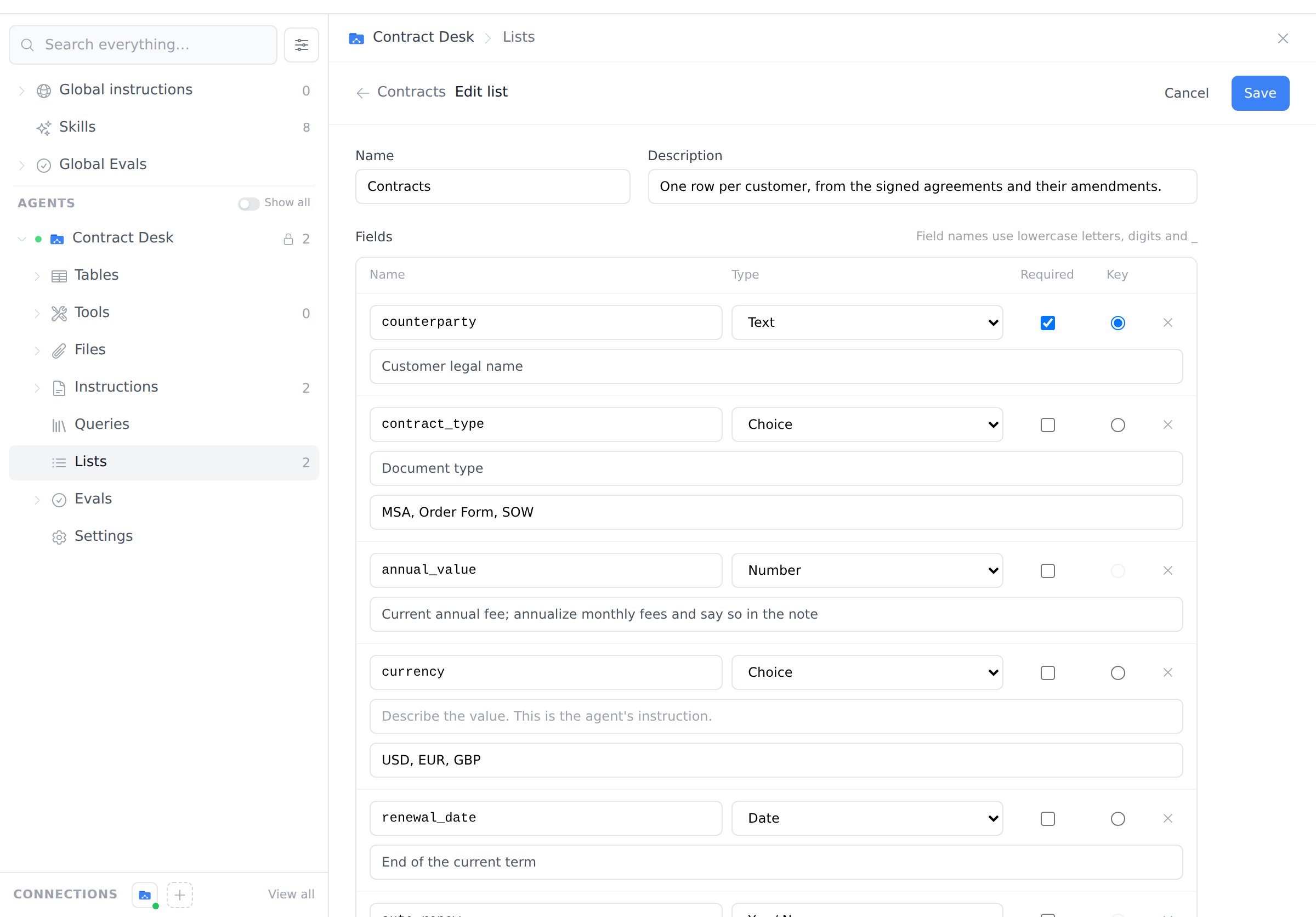Open the Queries item
The width and height of the screenshot is (1316, 917).
164,424
